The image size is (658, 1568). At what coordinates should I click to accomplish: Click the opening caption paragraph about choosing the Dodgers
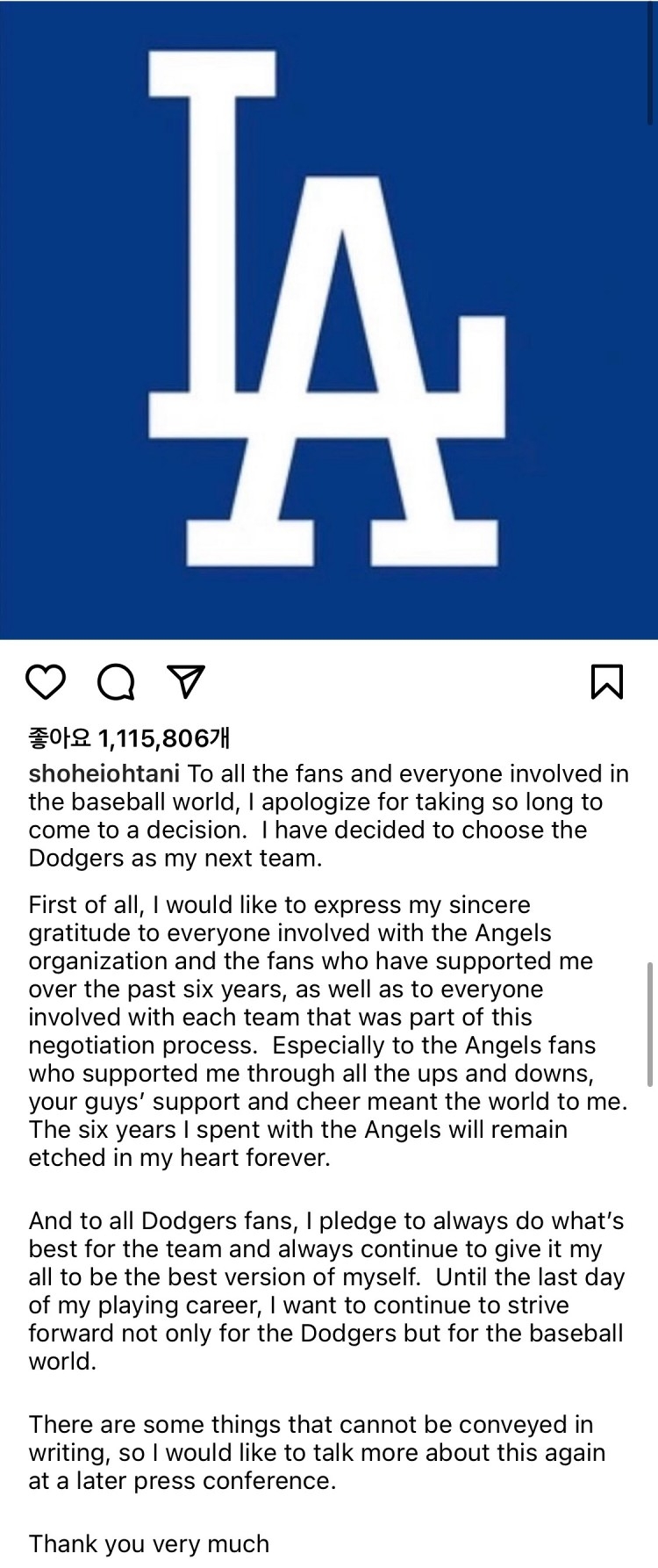coord(329,816)
